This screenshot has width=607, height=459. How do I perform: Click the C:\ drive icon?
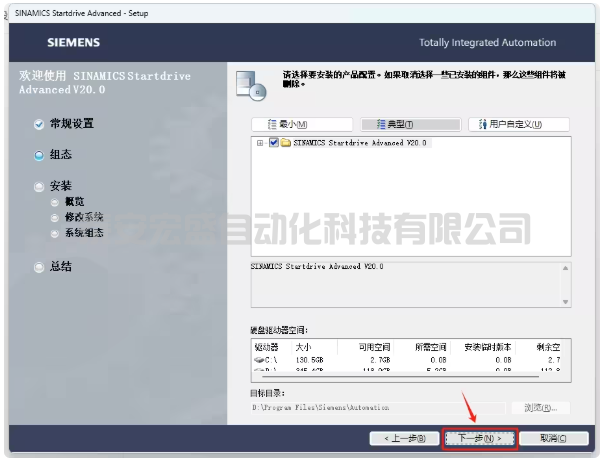click(x=259, y=358)
